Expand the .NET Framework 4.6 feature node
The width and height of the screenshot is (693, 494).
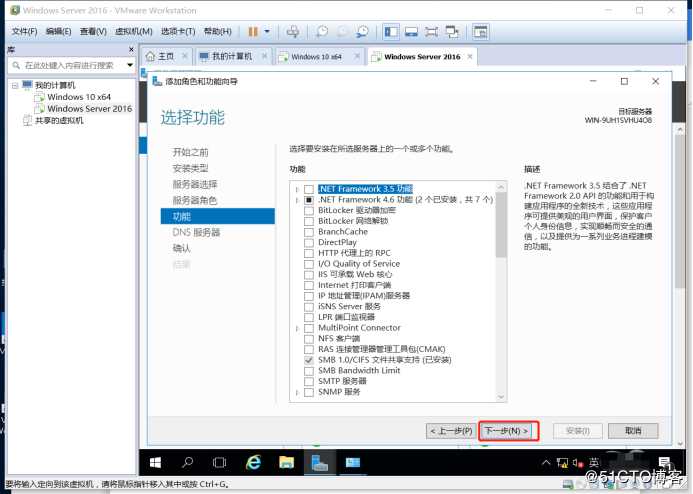coord(297,200)
